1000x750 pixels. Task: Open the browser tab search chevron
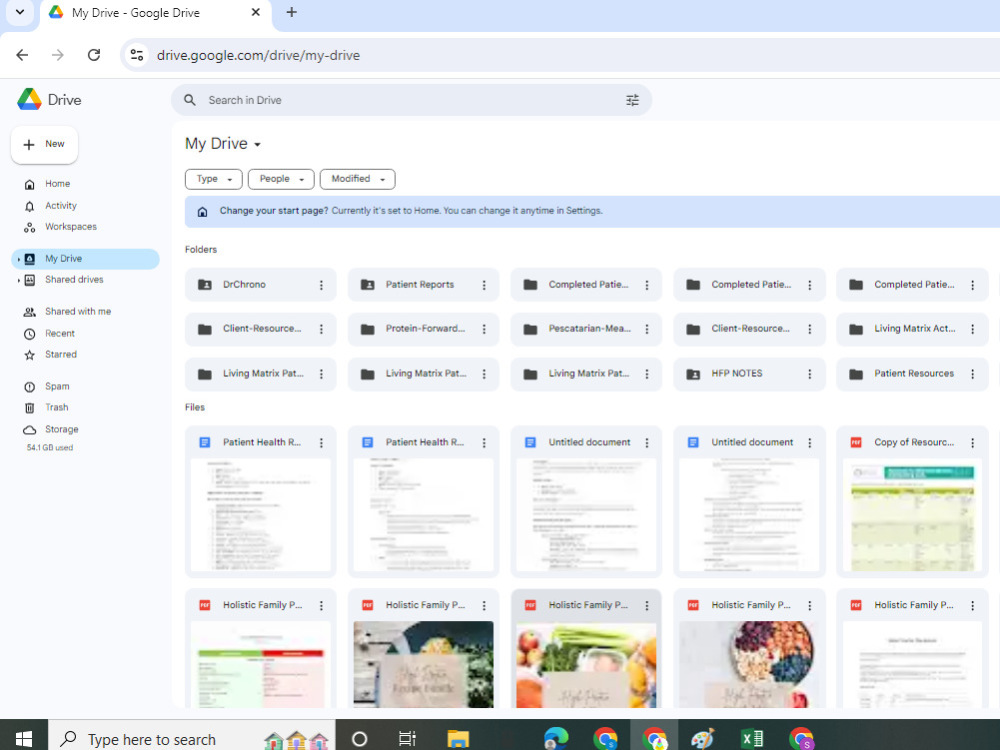(x=20, y=12)
